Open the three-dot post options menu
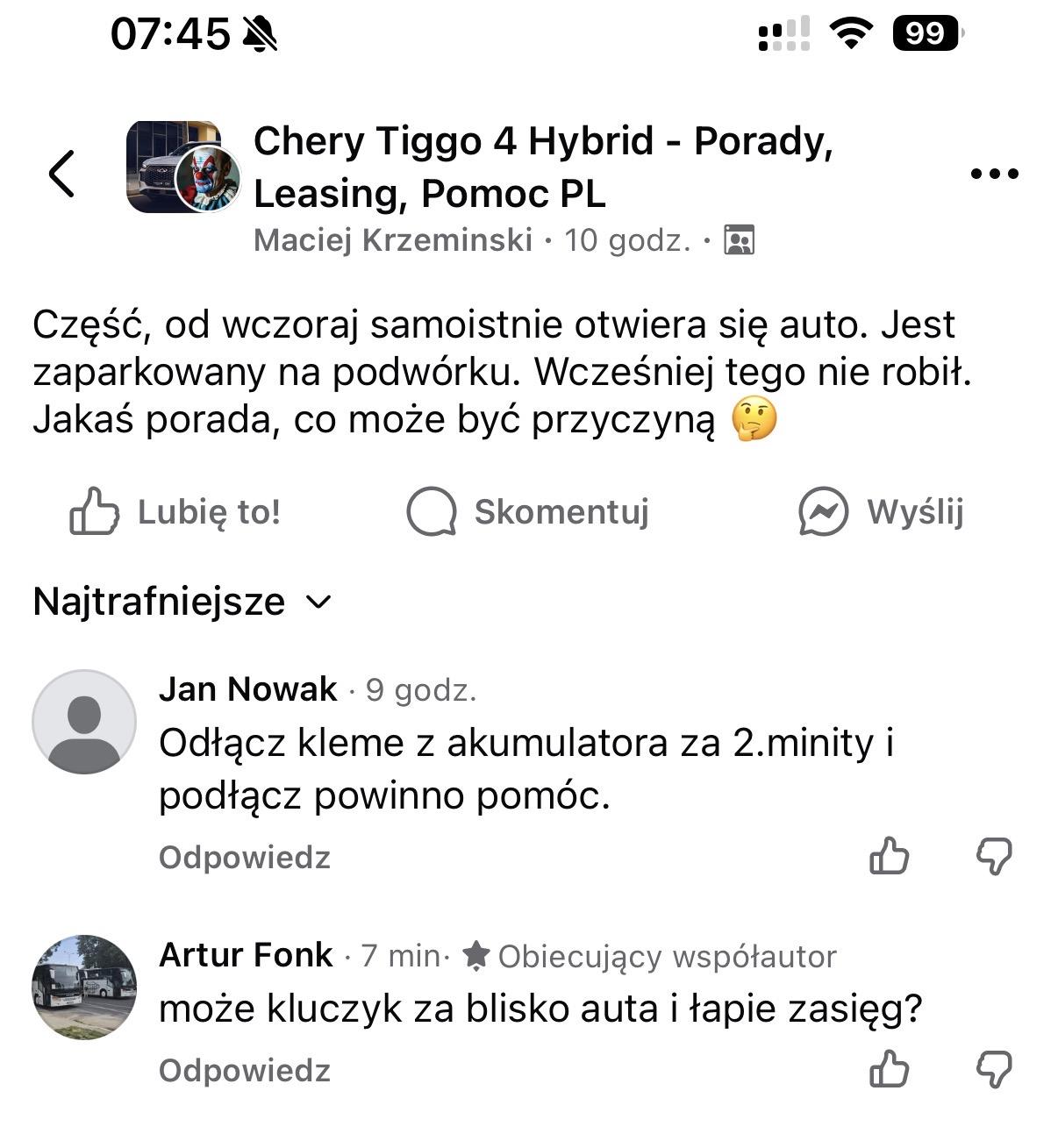This screenshot has height=1148, width=1058. click(x=994, y=174)
